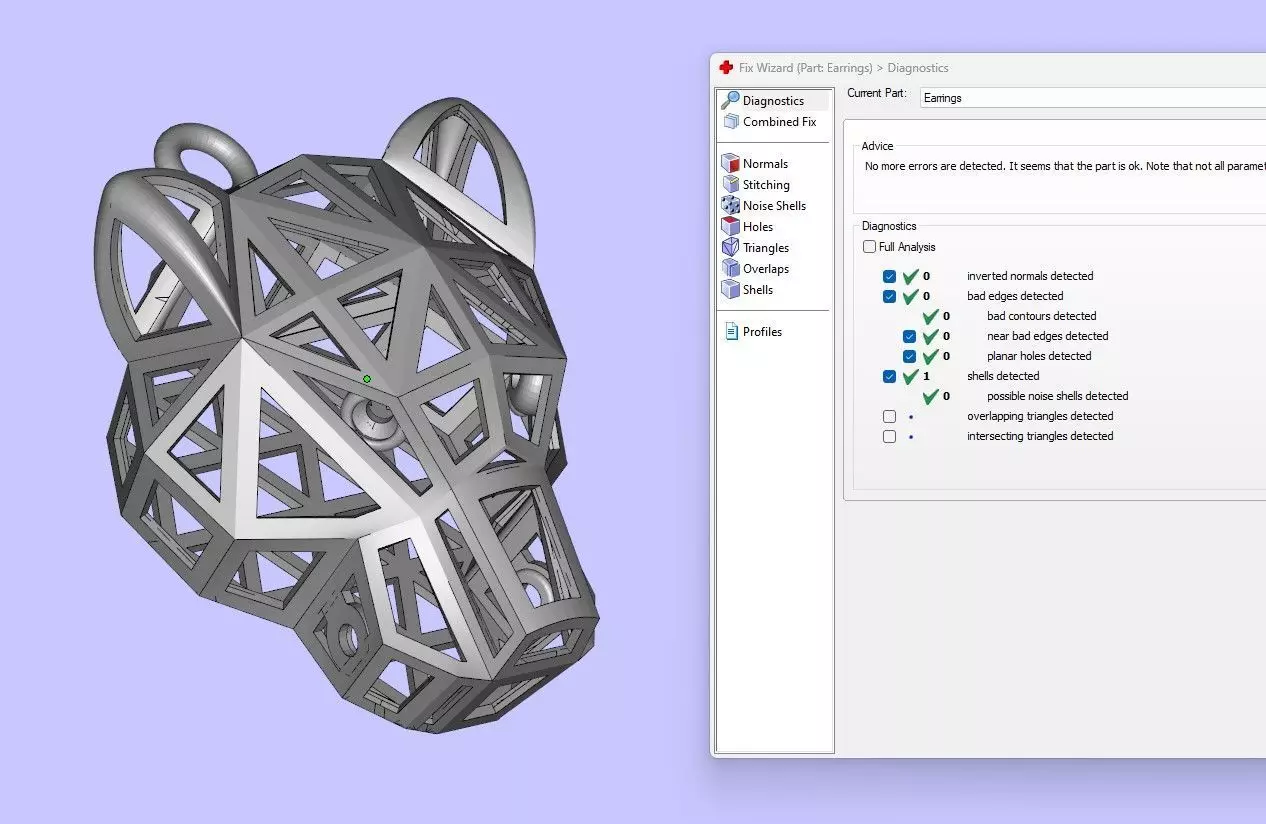Click the Normals icon in the sidebar

click(730, 164)
